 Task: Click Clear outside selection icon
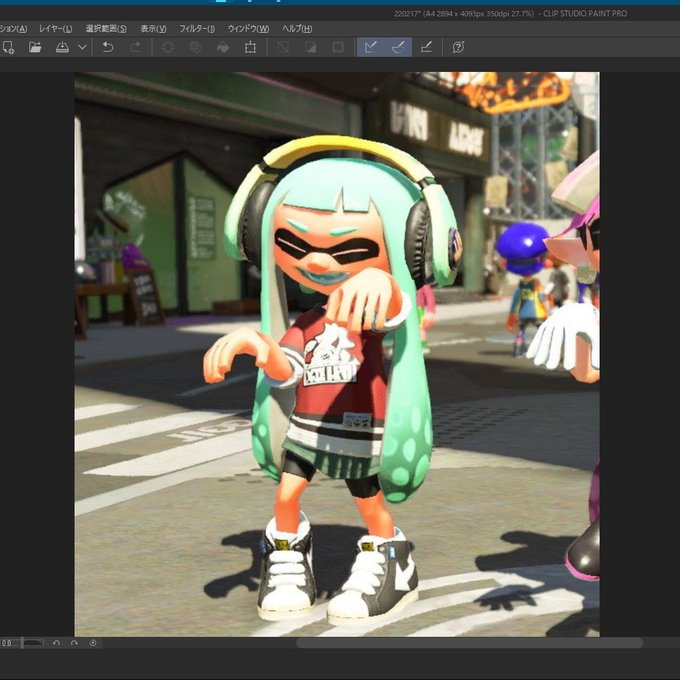[x=196, y=47]
